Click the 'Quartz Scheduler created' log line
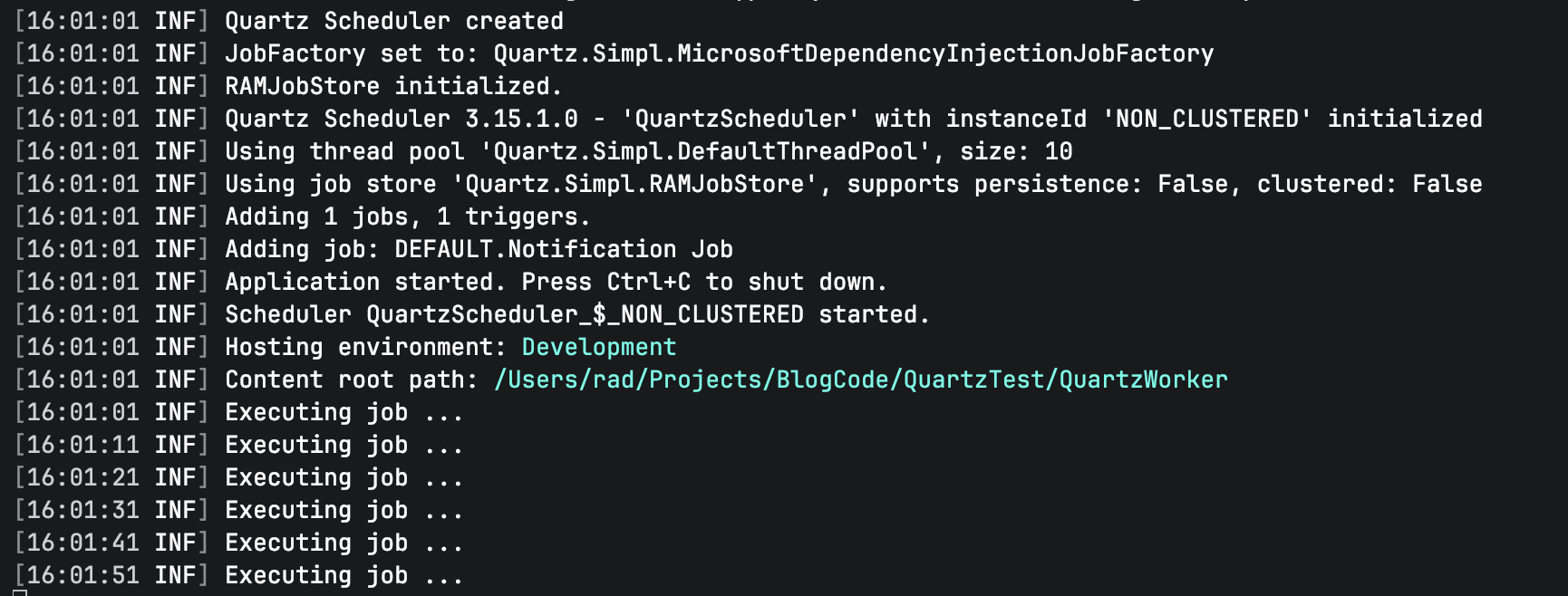 (393, 21)
